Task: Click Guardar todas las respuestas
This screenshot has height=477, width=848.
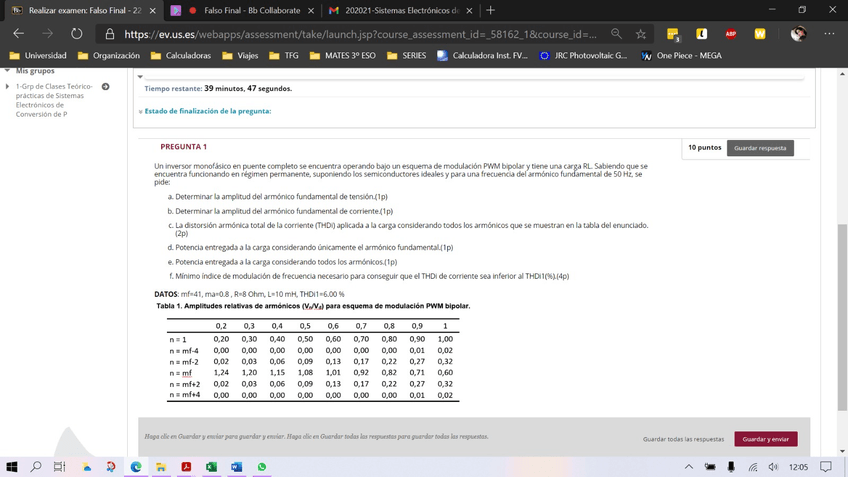Action: [683, 439]
